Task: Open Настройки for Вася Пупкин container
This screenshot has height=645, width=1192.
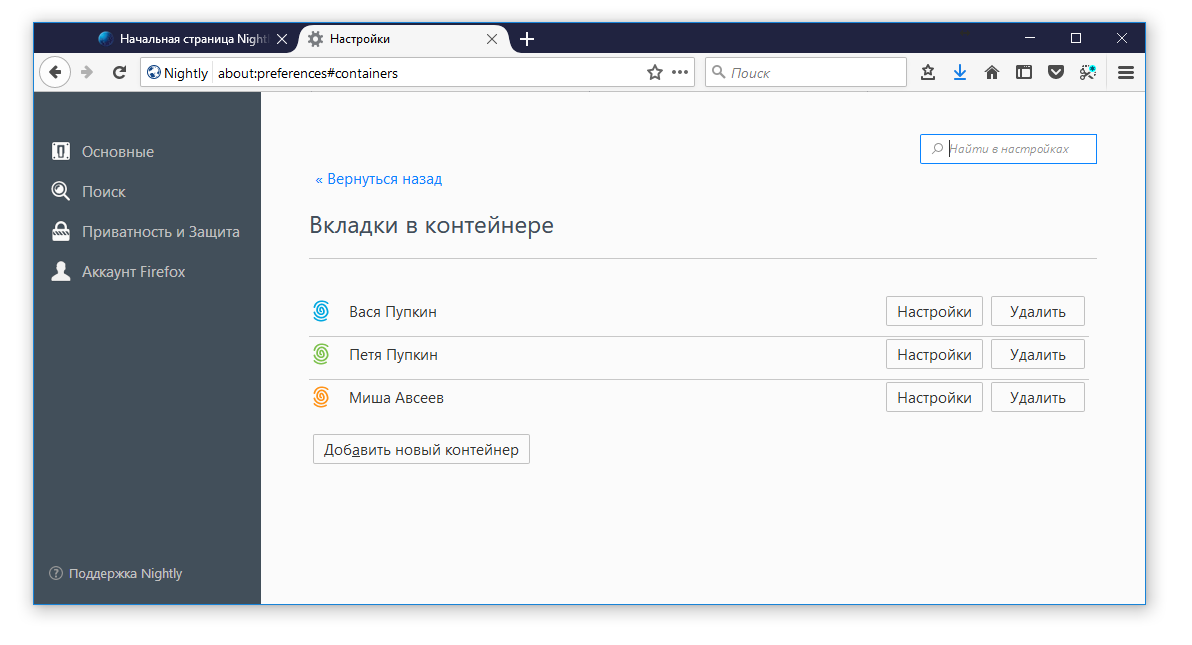Action: [x=934, y=312]
